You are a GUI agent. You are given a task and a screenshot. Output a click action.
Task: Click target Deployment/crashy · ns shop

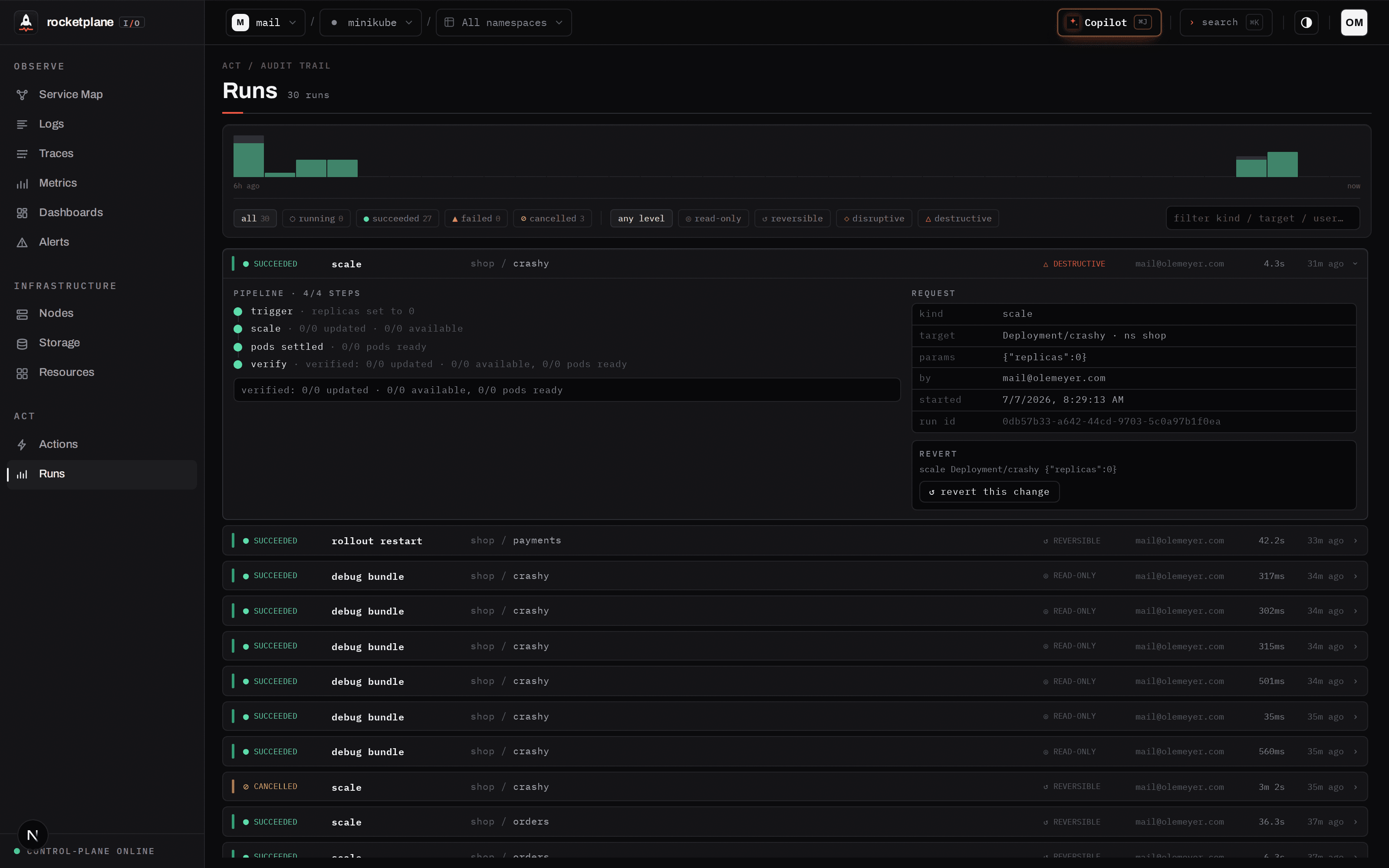click(x=1084, y=336)
